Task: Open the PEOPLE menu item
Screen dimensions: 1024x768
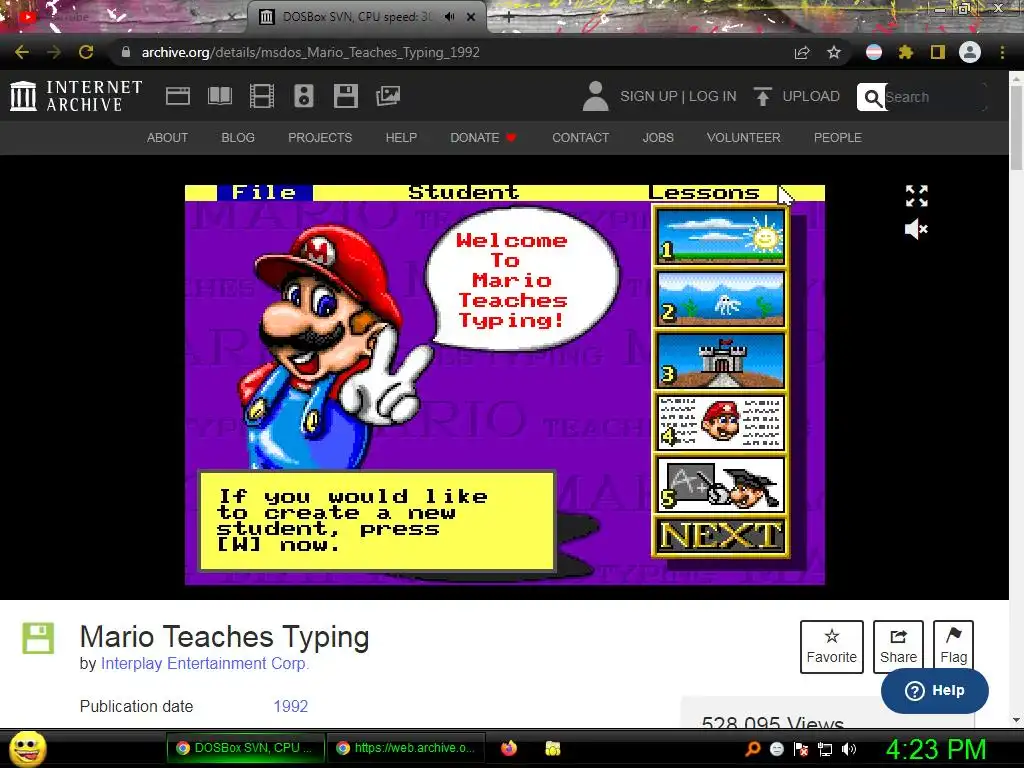Action: 838,138
